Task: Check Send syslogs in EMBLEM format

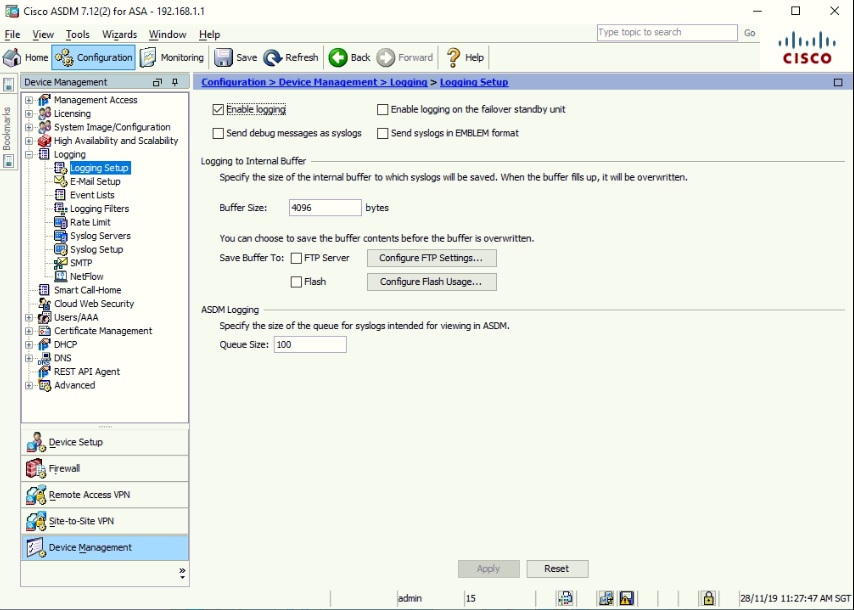Action: pos(382,133)
